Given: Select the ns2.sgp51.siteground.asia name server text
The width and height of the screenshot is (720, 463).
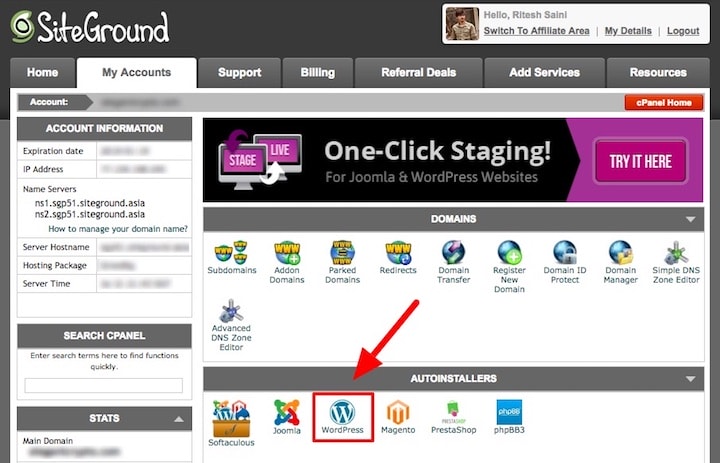Looking at the screenshot, I should [x=90, y=215].
